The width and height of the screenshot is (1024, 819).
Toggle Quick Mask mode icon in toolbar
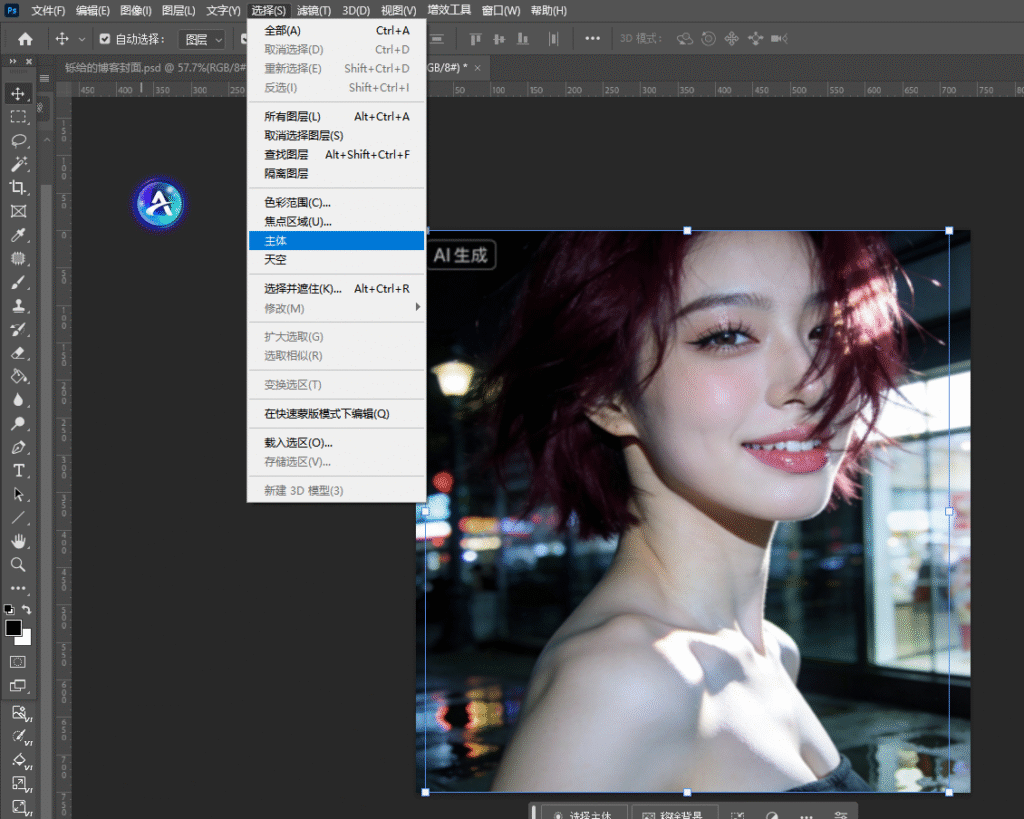pyautogui.click(x=18, y=662)
